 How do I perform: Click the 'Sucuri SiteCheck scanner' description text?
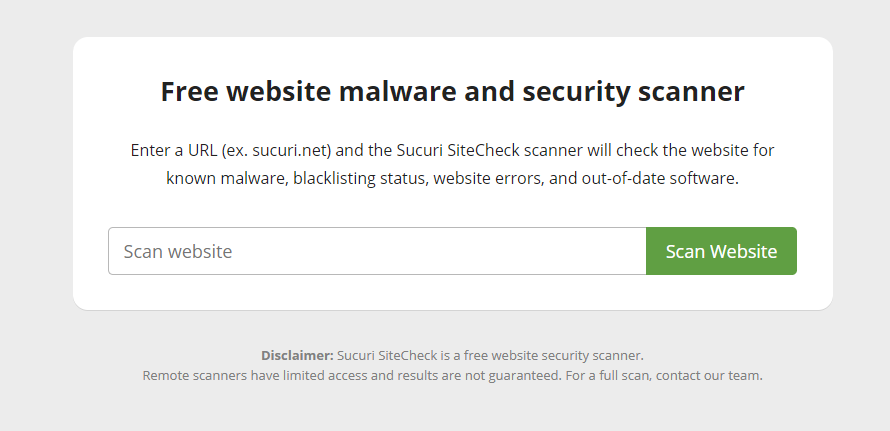(489, 150)
